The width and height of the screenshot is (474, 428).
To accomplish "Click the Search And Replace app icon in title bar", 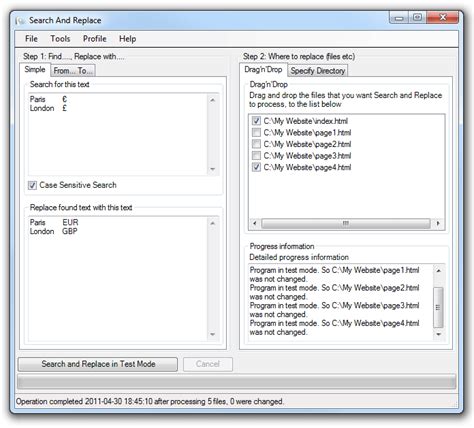I will pos(20,21).
